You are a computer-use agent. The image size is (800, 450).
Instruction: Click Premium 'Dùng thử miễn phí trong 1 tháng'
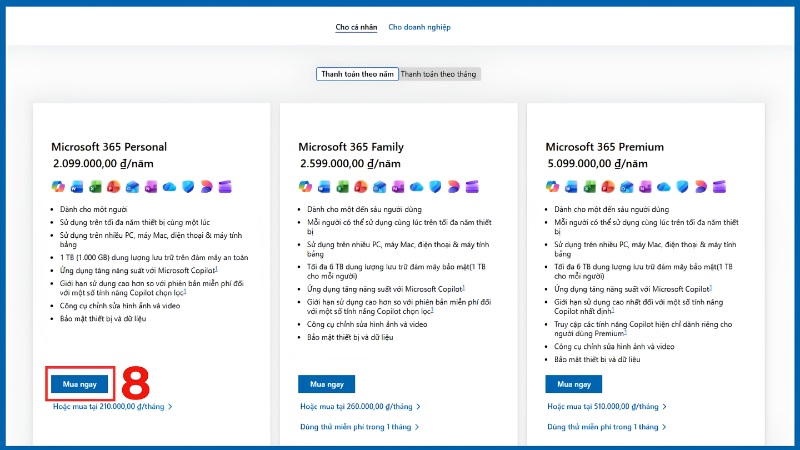607,427
